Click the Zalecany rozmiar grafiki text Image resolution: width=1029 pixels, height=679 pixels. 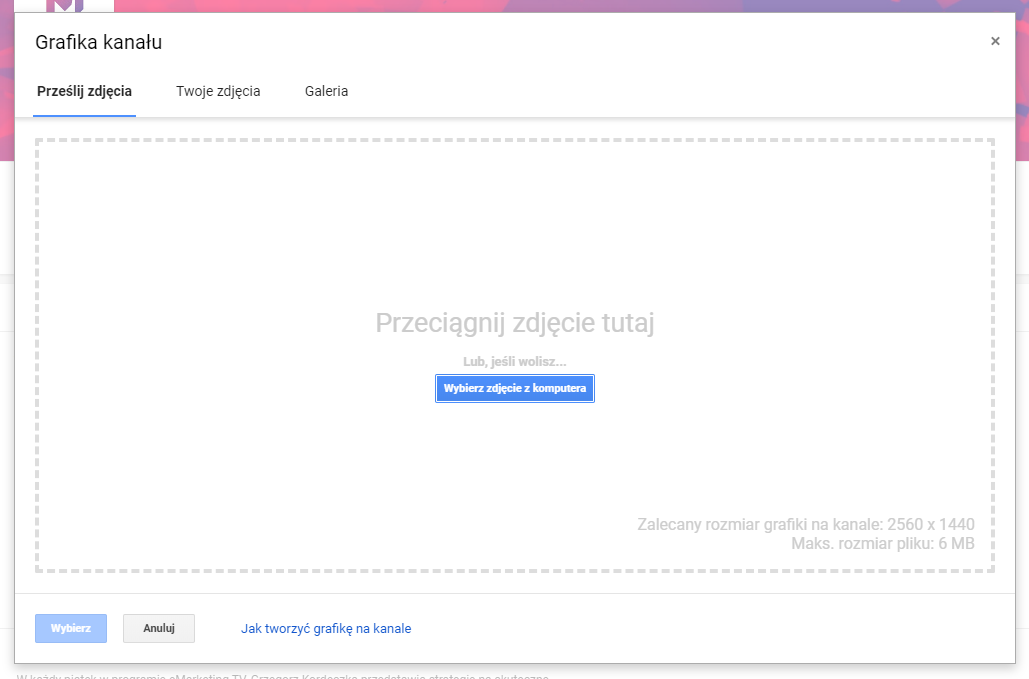(x=805, y=524)
